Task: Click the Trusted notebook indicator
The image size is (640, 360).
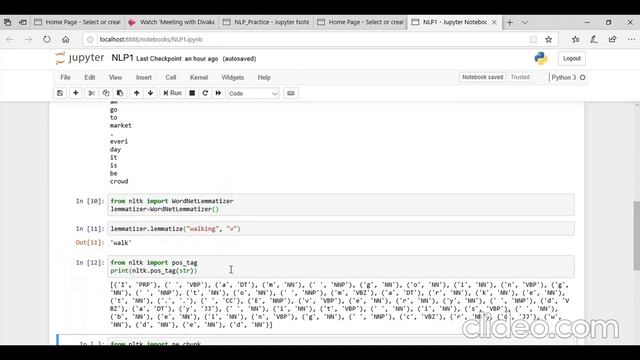Action: pyautogui.click(x=520, y=77)
